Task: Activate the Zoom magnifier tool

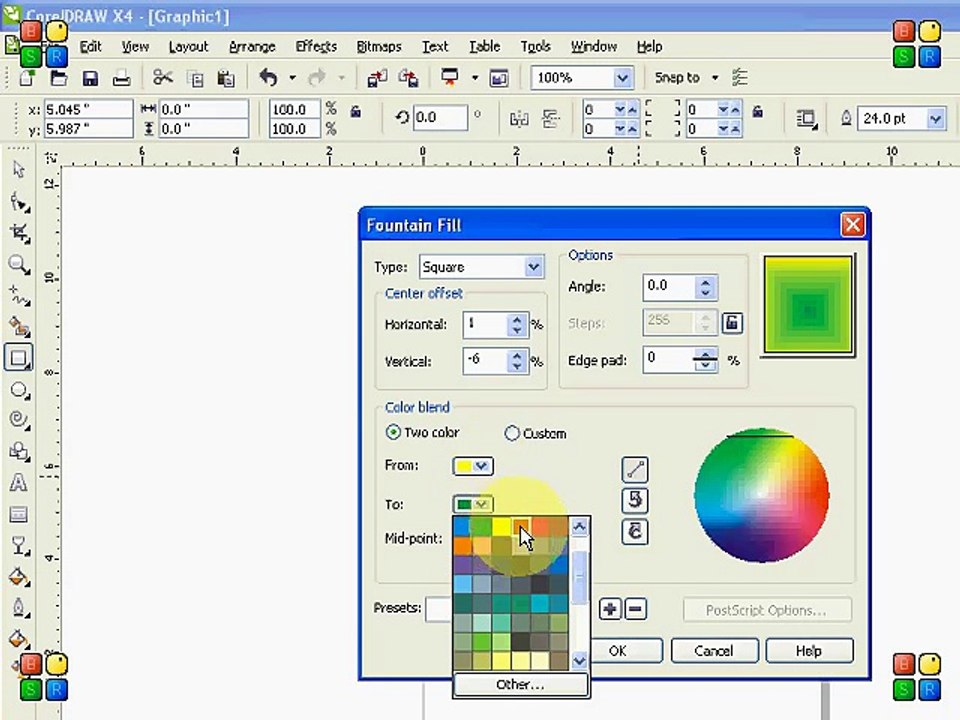Action: click(19, 265)
